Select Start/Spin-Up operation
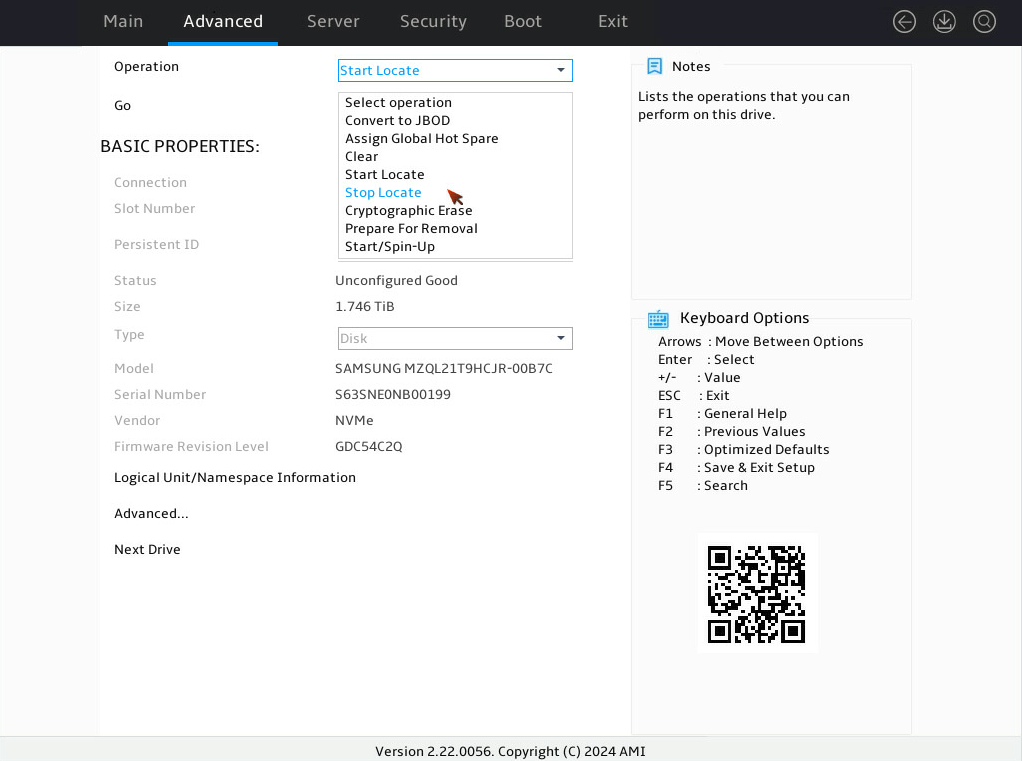Image resolution: width=1022 pixels, height=761 pixels. pos(390,247)
